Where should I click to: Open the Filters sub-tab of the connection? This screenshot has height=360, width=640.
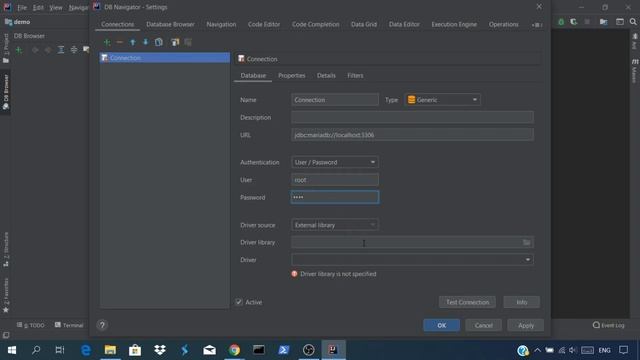355,76
